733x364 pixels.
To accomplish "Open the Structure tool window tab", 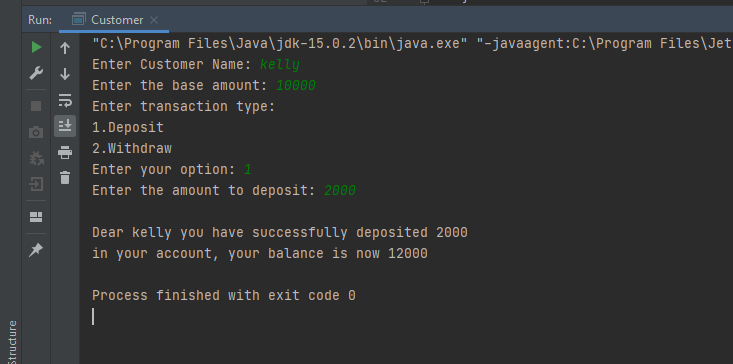I will [x=13, y=341].
